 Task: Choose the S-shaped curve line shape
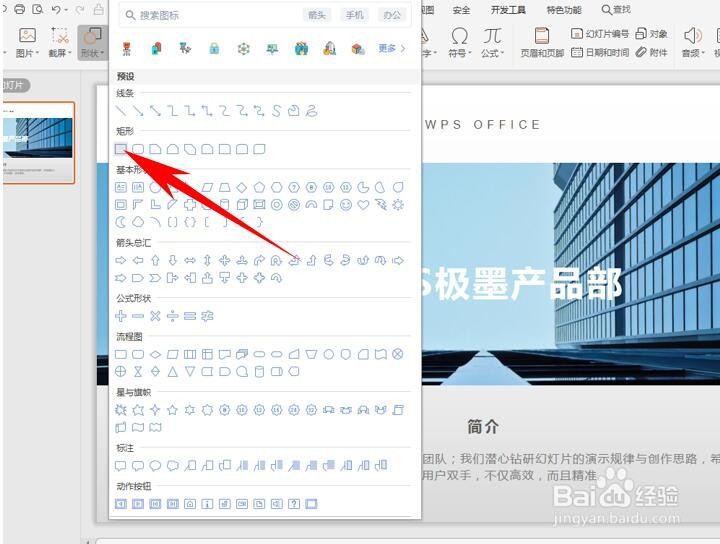click(x=276, y=111)
